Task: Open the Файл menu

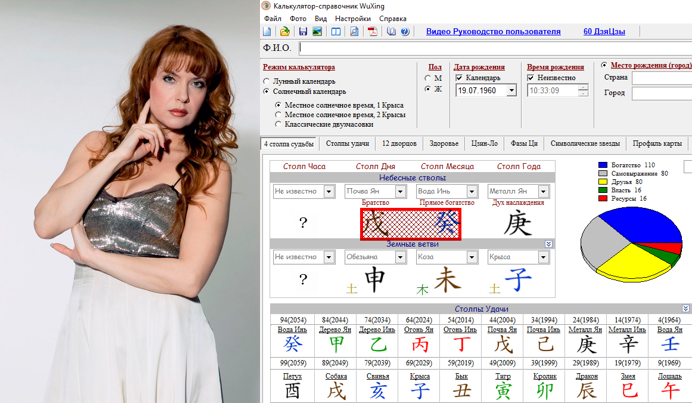Action: point(273,19)
